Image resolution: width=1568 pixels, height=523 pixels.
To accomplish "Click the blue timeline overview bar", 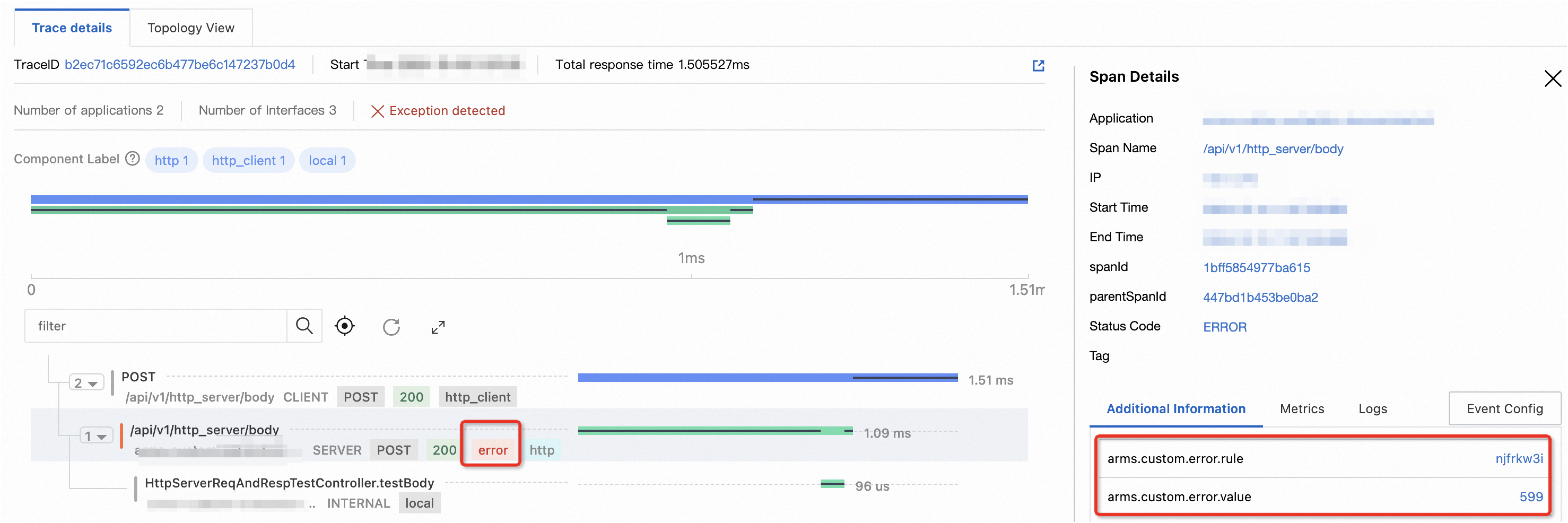I will [390, 199].
